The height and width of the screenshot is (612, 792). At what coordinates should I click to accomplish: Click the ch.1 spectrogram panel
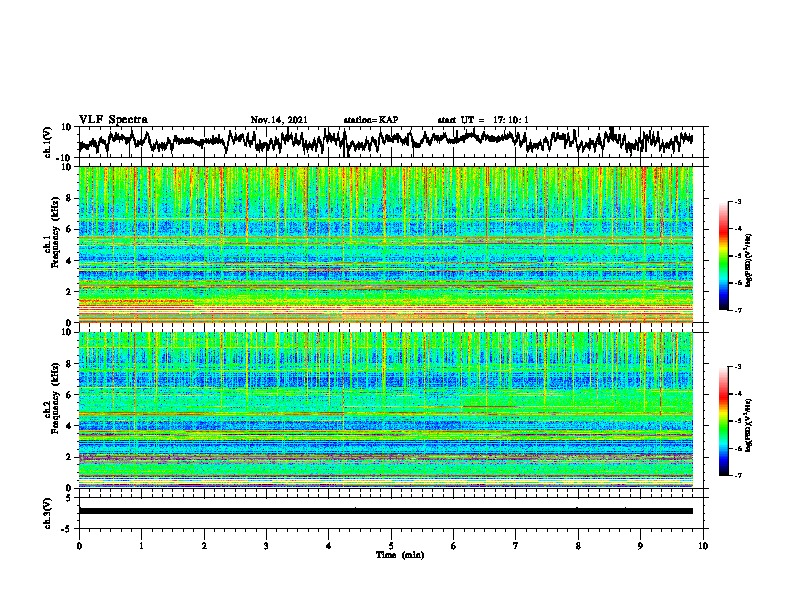pos(386,244)
